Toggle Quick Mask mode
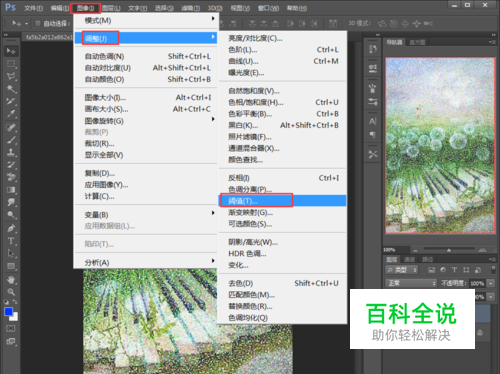Screen dimensions: 500x374 (11, 328)
